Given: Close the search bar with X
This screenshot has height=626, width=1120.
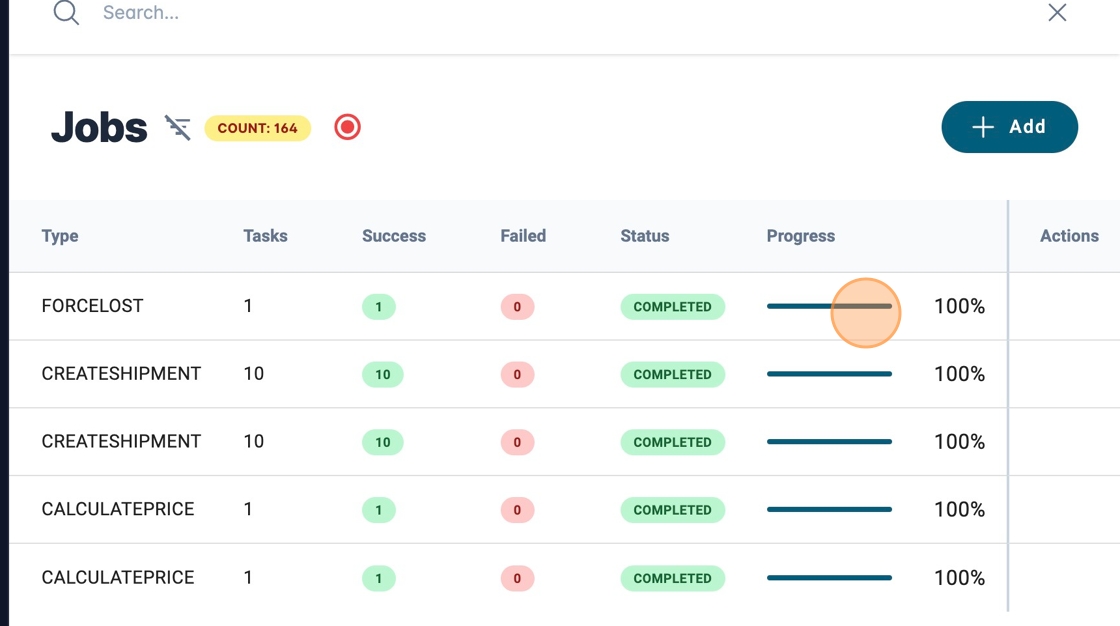Looking at the screenshot, I should [x=1057, y=13].
